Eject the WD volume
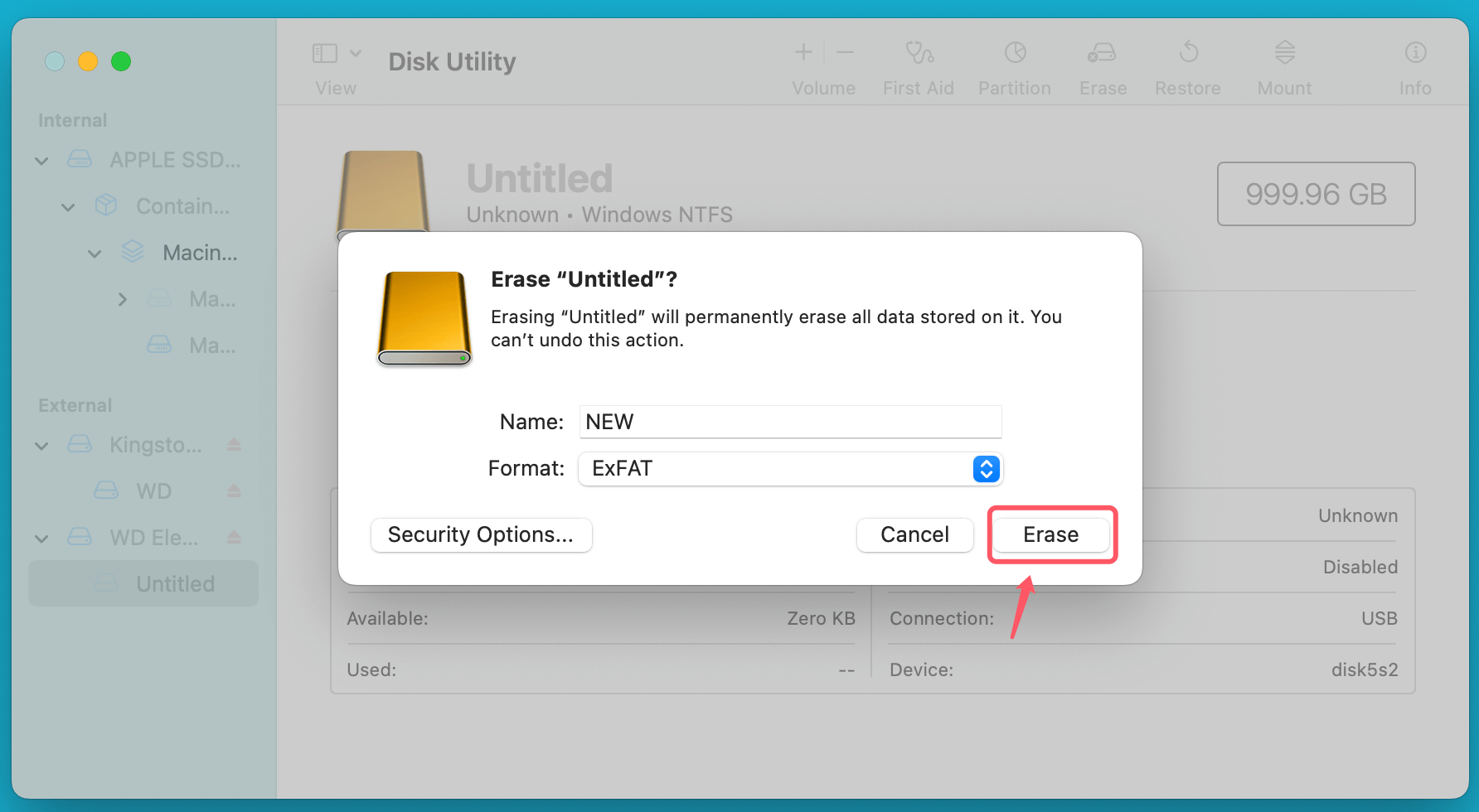 (233, 491)
